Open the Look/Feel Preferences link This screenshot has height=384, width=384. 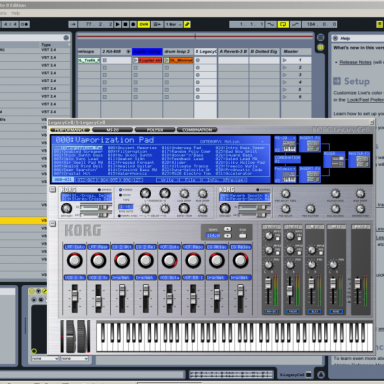pyautogui.click(x=365, y=100)
